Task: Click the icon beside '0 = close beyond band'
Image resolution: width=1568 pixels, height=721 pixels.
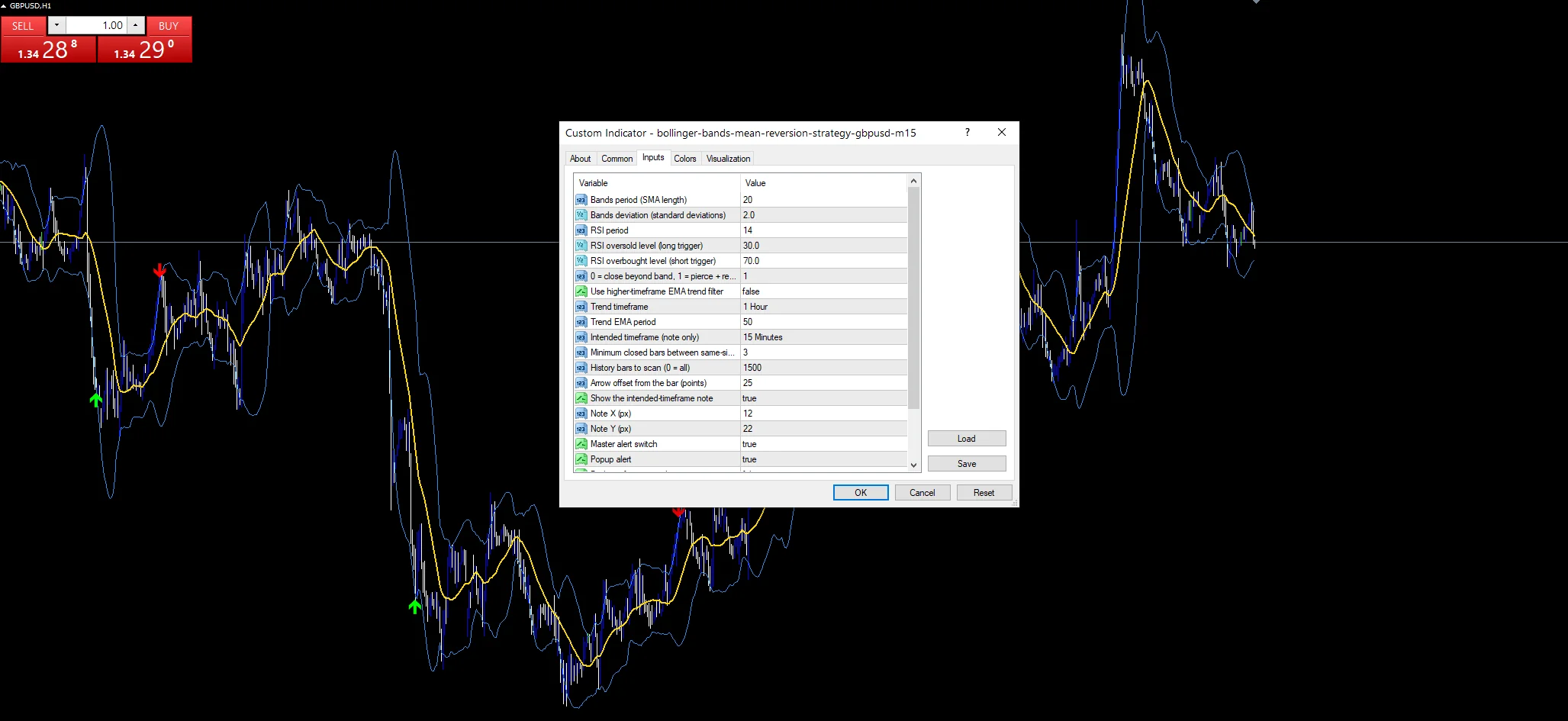Action: tap(581, 276)
